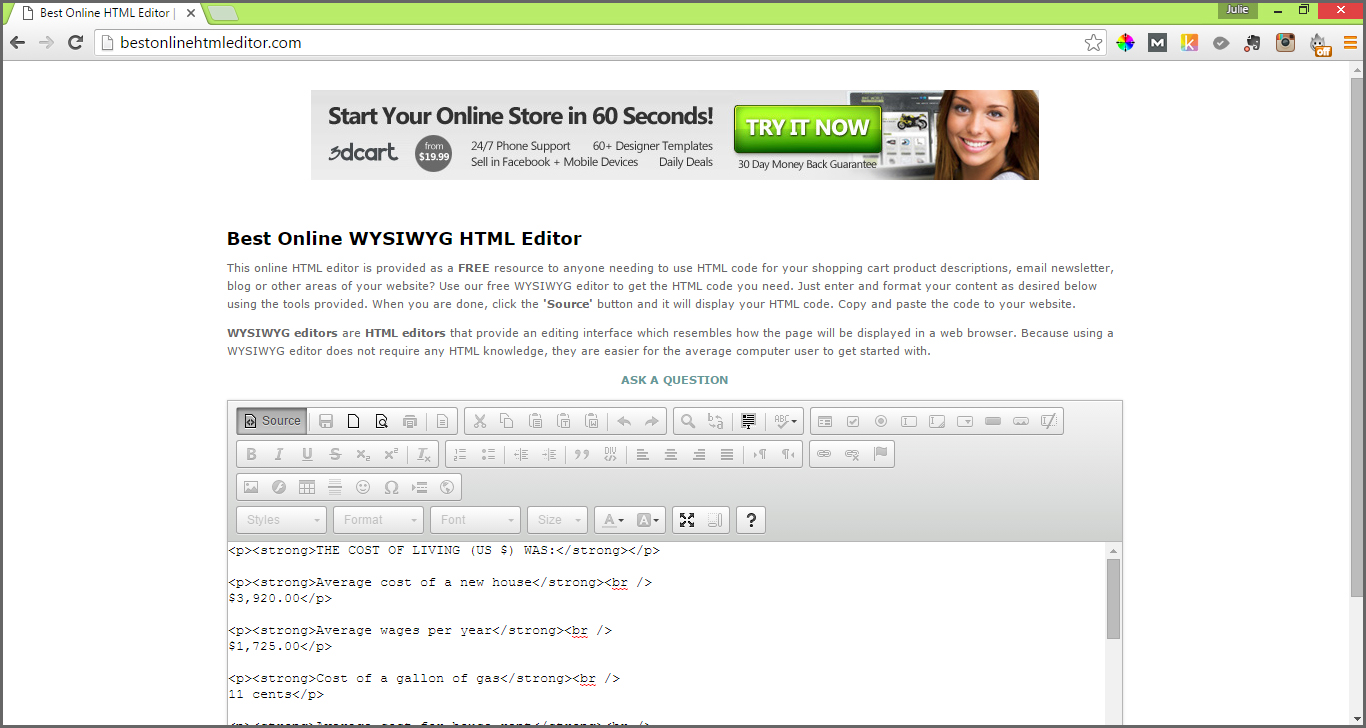
Task: Click the Justify alignment icon
Action: tap(727, 454)
